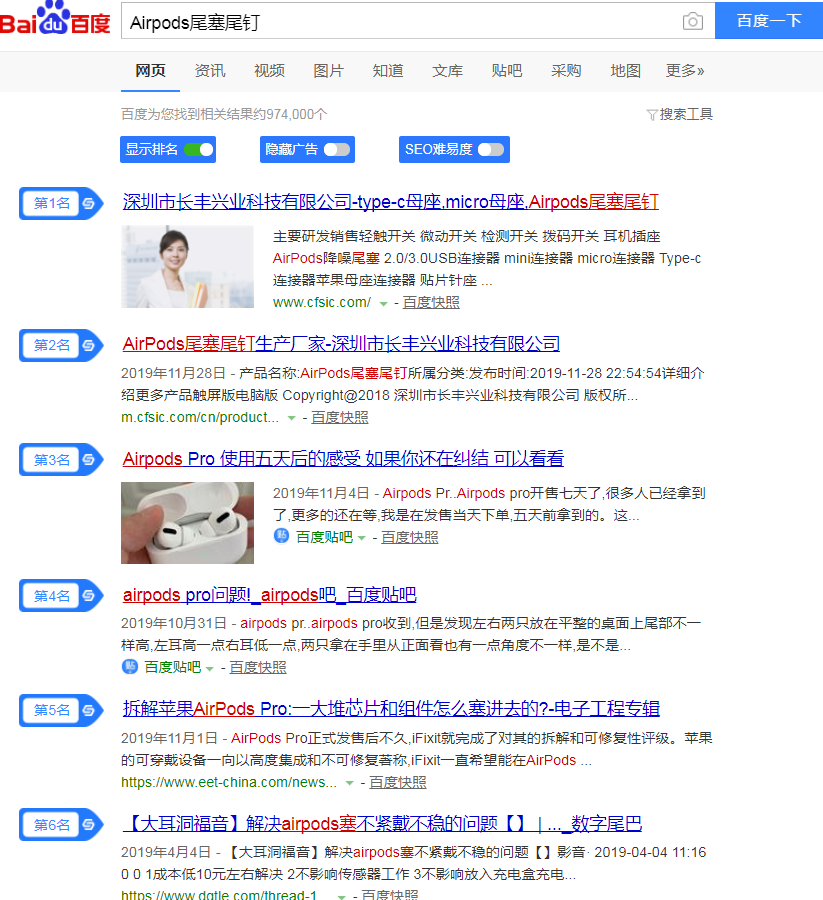Screen dimensions: 823x900
Task: Click the 百度为您找到相关结果约974,000个 text
Action: pos(224,114)
